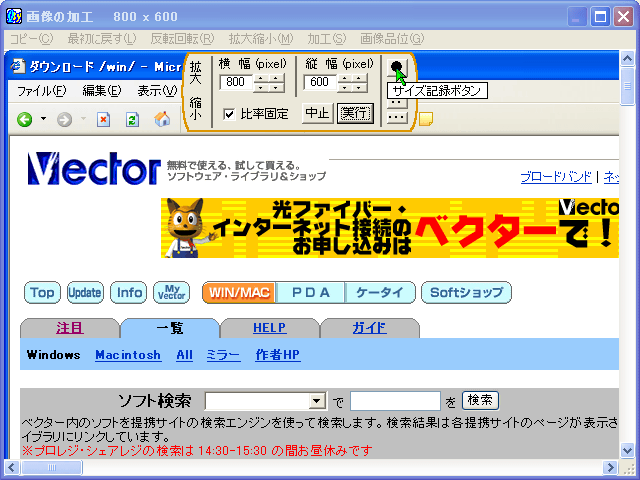
Task: Click the Top navigation button
Action: (x=42, y=292)
